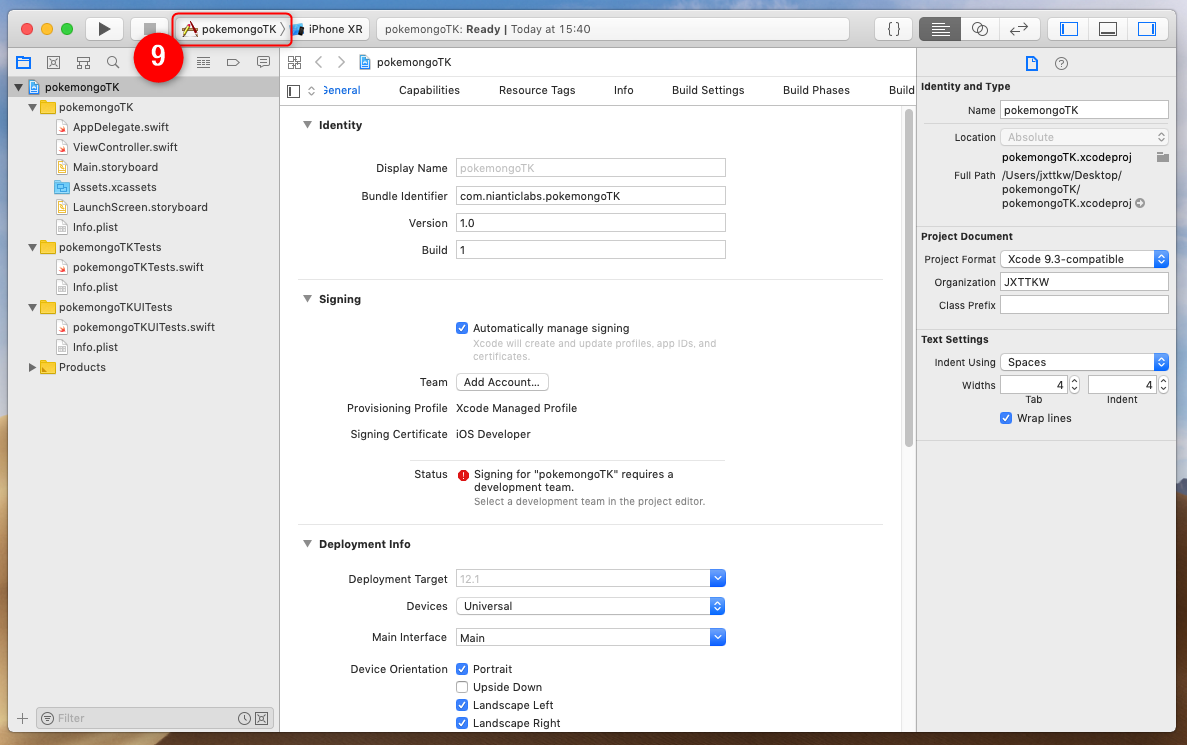
Task: Collapse the Deployment Info section
Action: point(307,544)
